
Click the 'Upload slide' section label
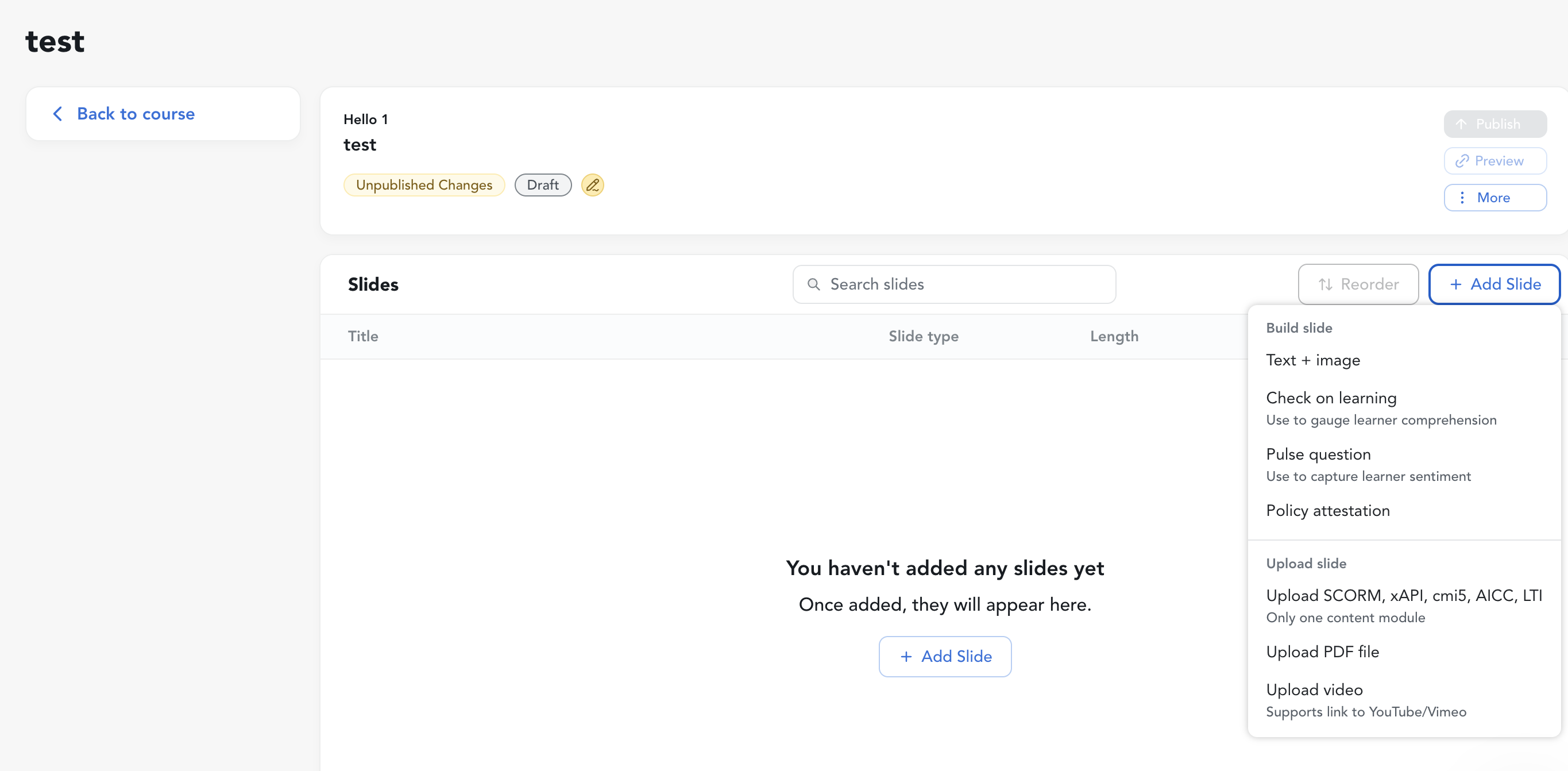tap(1306, 564)
